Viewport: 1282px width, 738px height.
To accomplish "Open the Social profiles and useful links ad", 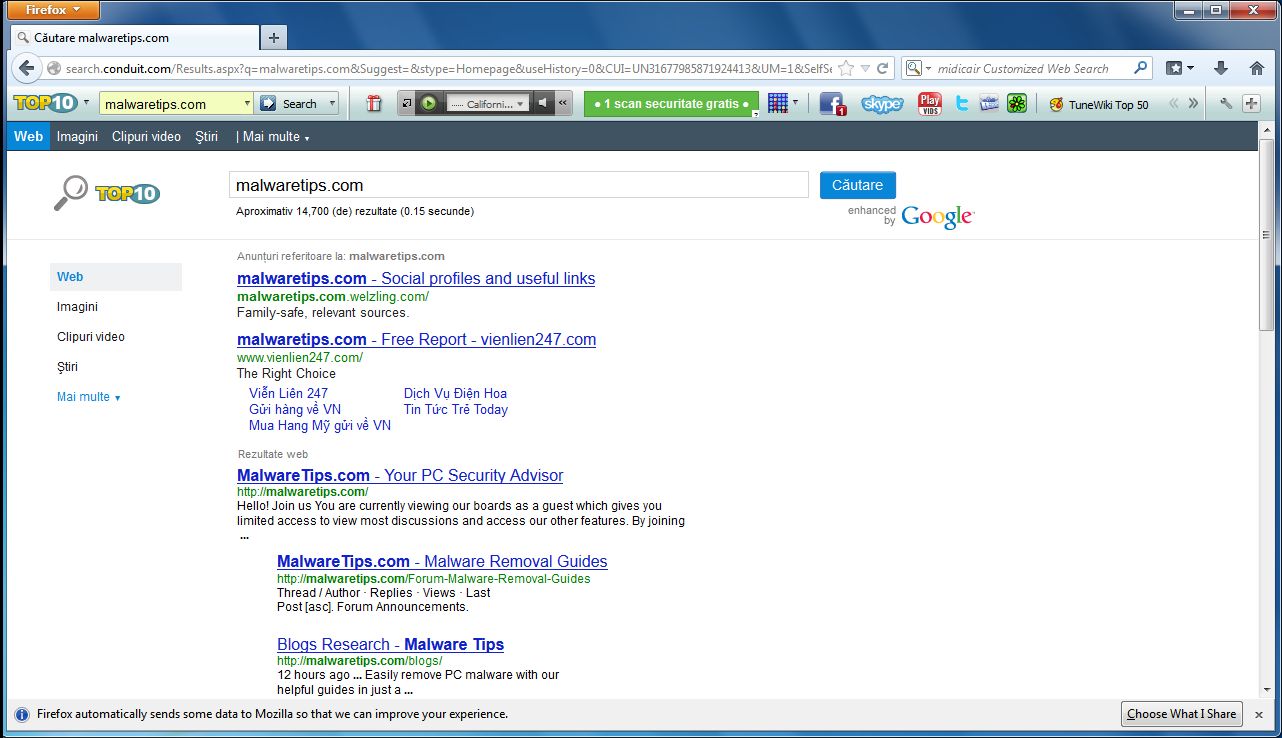I will pos(416,278).
